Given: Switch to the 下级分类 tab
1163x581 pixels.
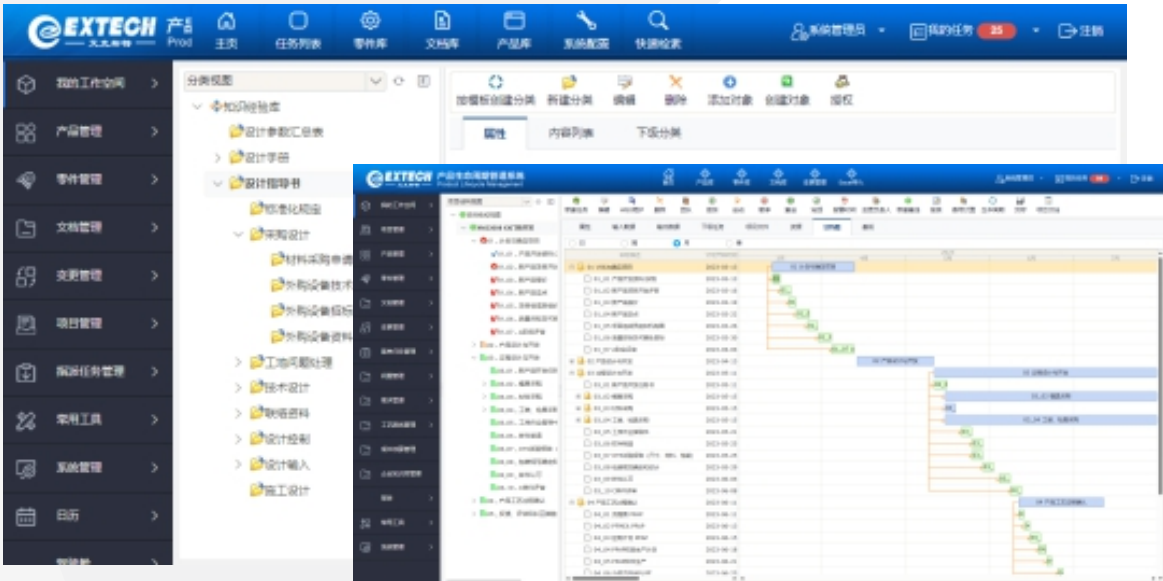Looking at the screenshot, I should pyautogui.click(x=659, y=134).
